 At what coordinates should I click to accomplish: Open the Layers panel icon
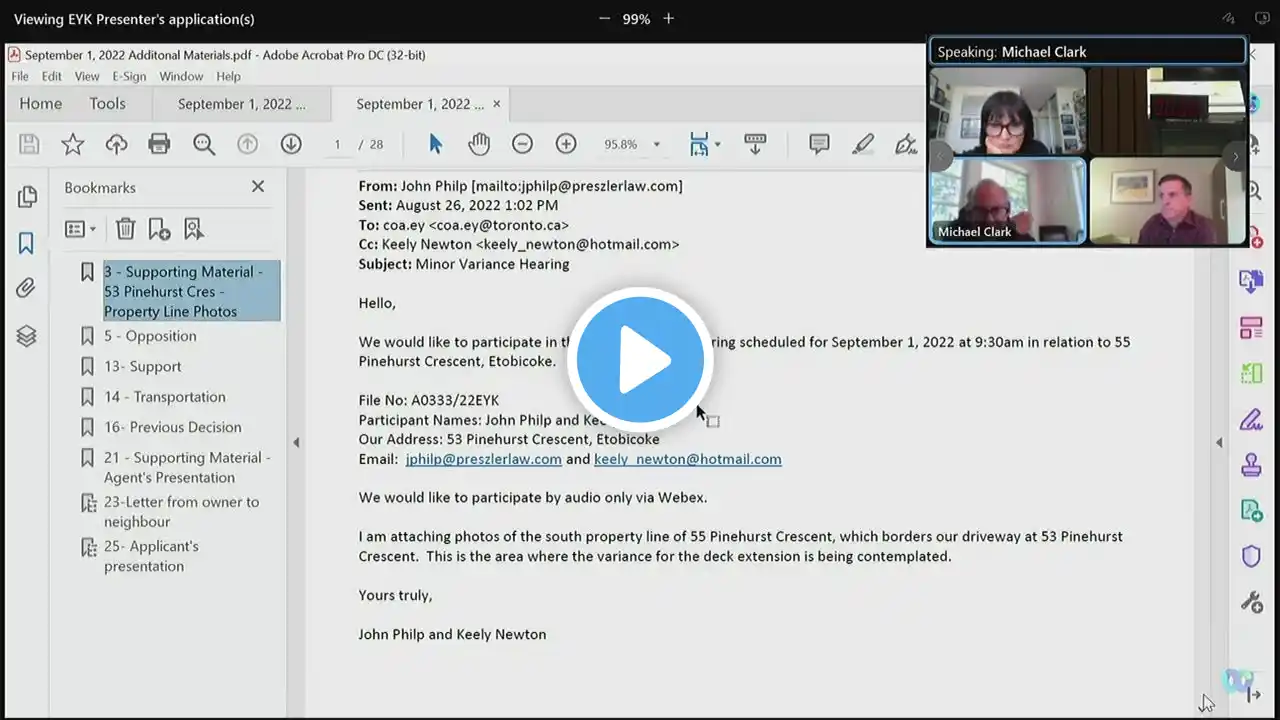pos(26,336)
